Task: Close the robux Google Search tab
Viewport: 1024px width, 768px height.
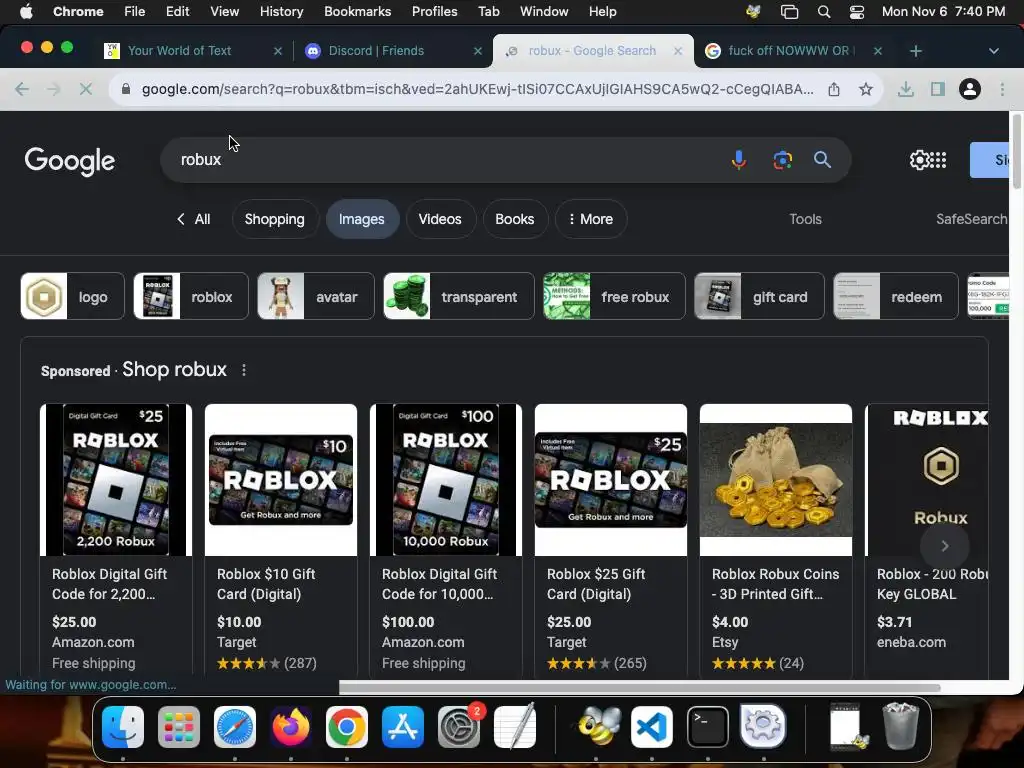Action: (678, 51)
